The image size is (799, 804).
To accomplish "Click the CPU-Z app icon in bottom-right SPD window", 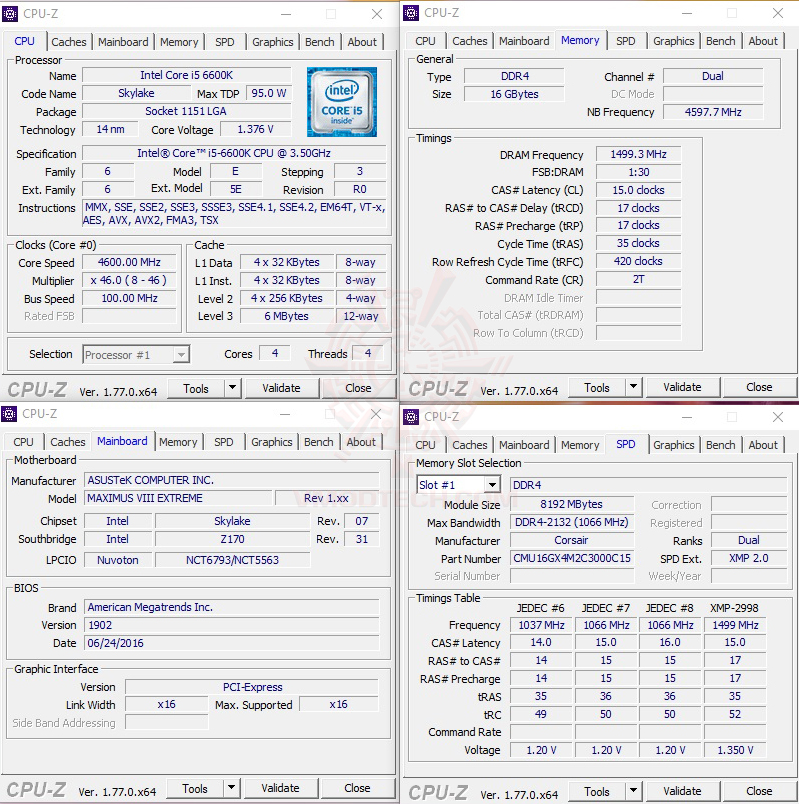I will [x=411, y=417].
